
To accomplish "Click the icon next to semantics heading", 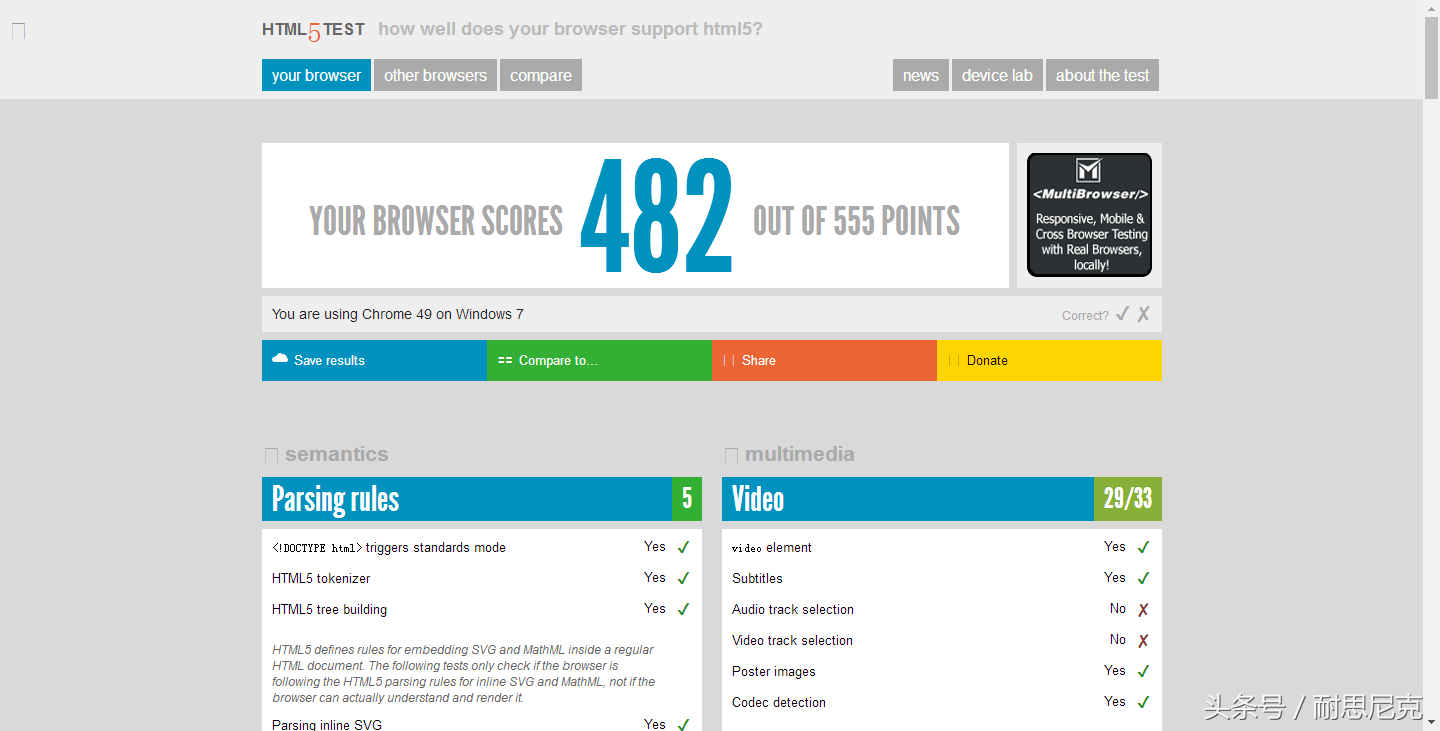I will click(x=271, y=455).
